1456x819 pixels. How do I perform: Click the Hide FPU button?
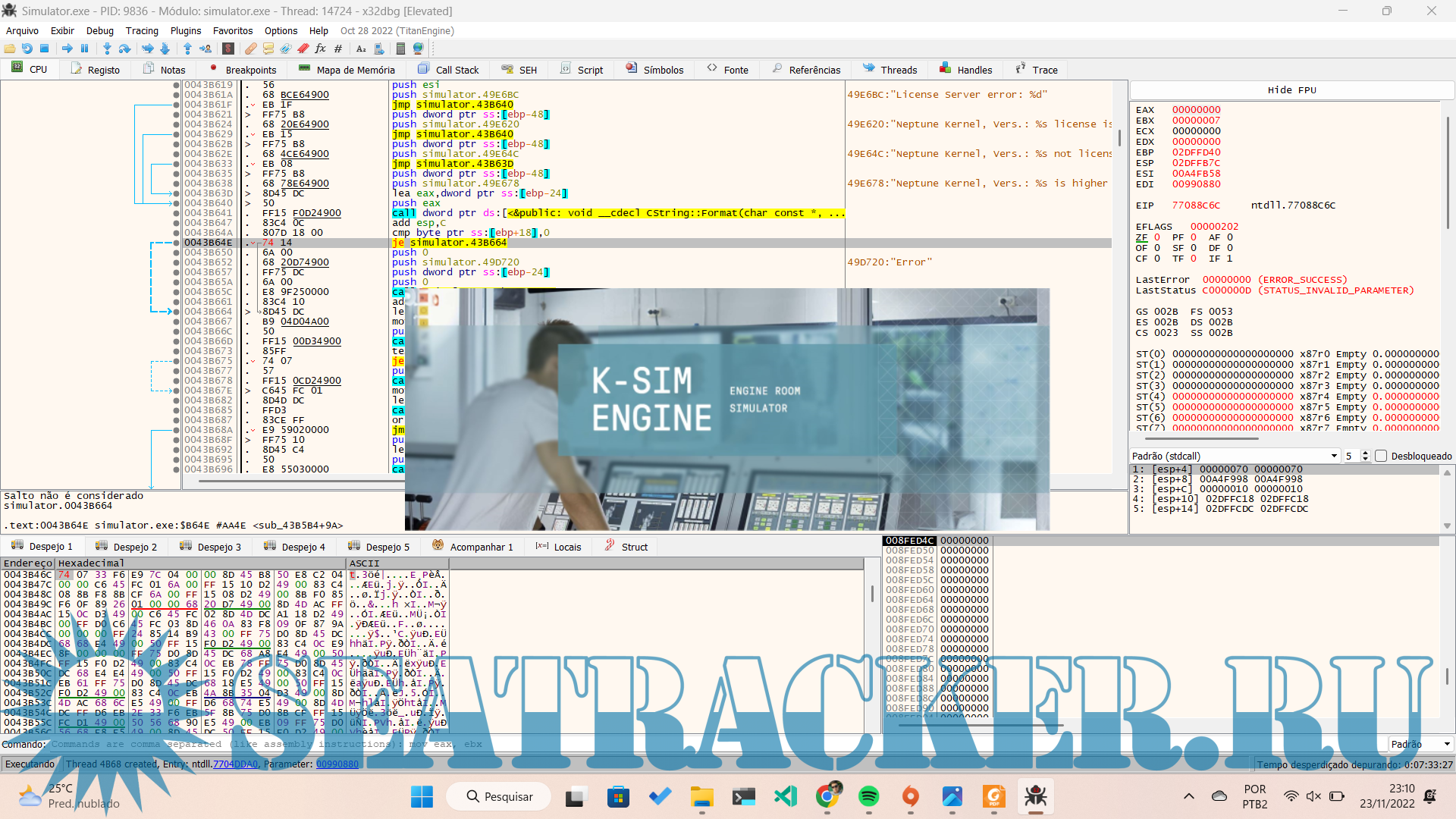pos(1292,89)
